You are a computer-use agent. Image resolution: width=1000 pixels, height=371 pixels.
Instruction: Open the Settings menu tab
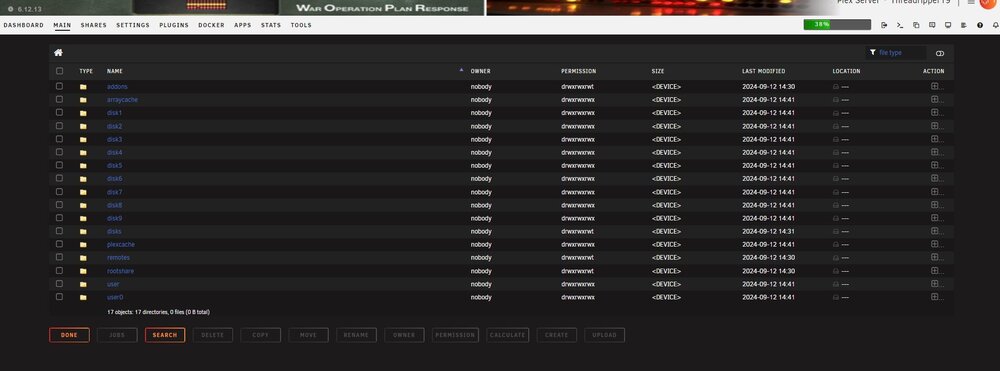pos(133,25)
